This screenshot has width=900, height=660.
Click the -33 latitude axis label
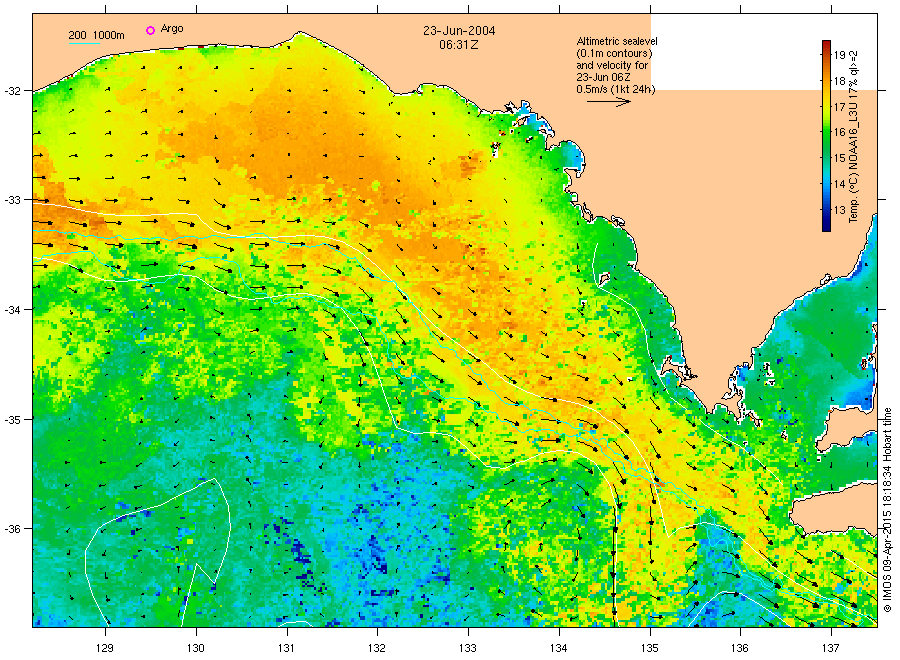tap(13, 200)
